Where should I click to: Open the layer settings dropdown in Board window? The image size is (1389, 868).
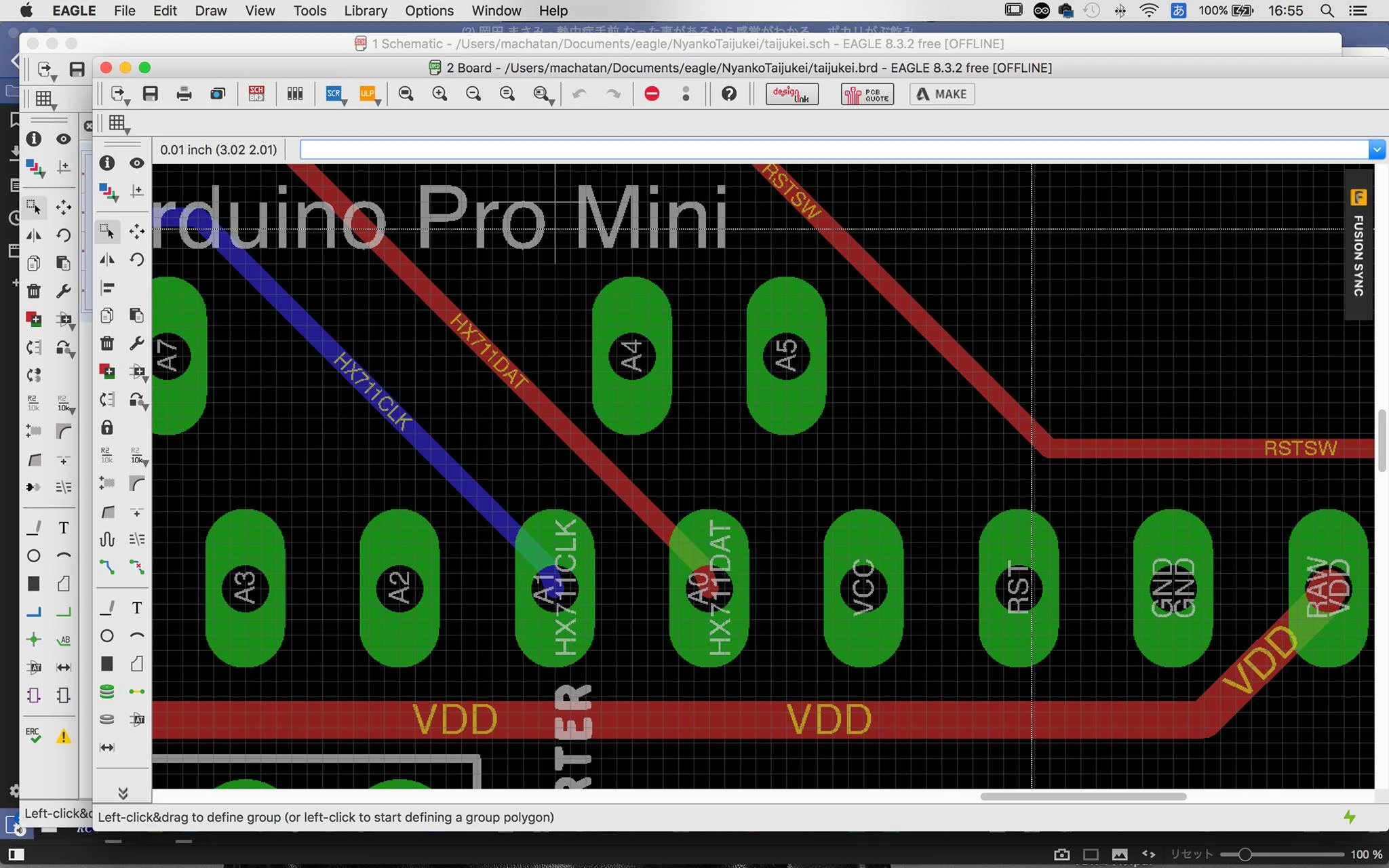point(109,193)
